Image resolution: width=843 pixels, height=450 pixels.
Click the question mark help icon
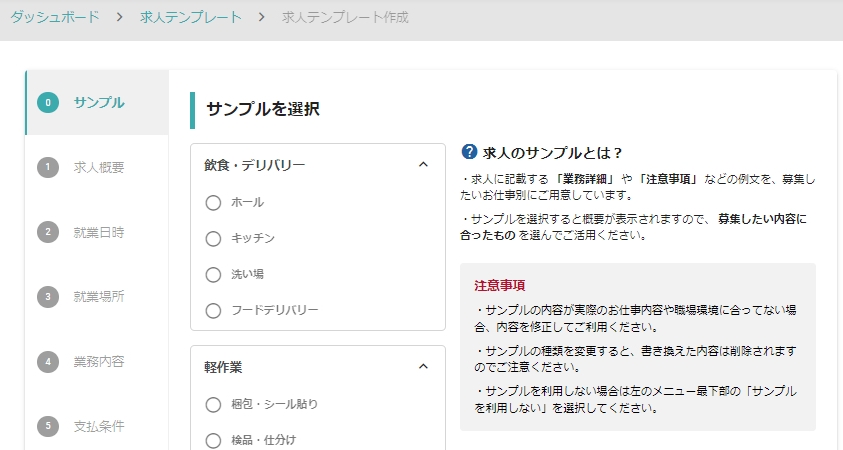pyautogui.click(x=469, y=152)
